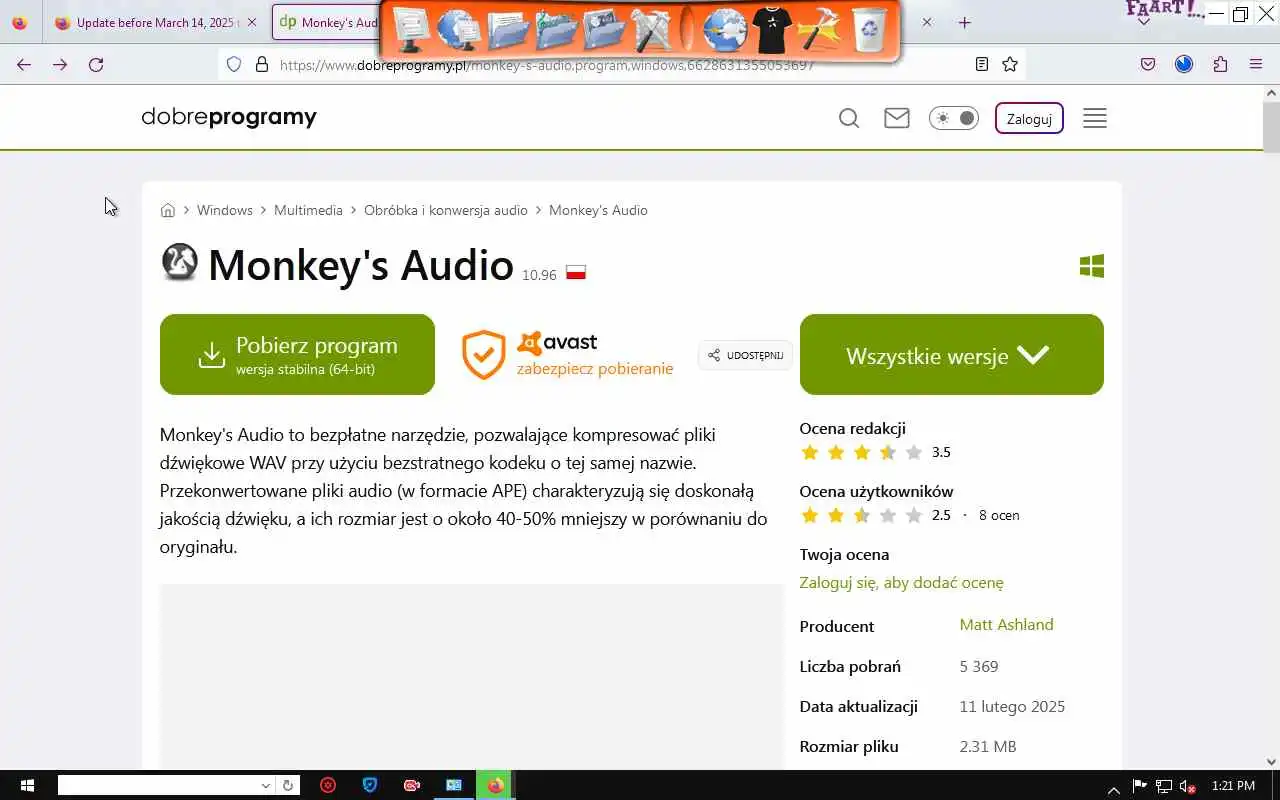Open the Multimedia breadcrumb link
The width and height of the screenshot is (1280, 800).
coord(308,210)
